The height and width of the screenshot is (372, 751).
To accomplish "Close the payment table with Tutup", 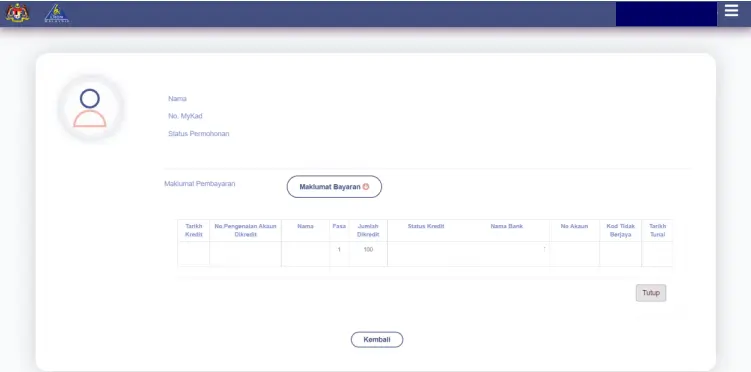I will click(651, 293).
